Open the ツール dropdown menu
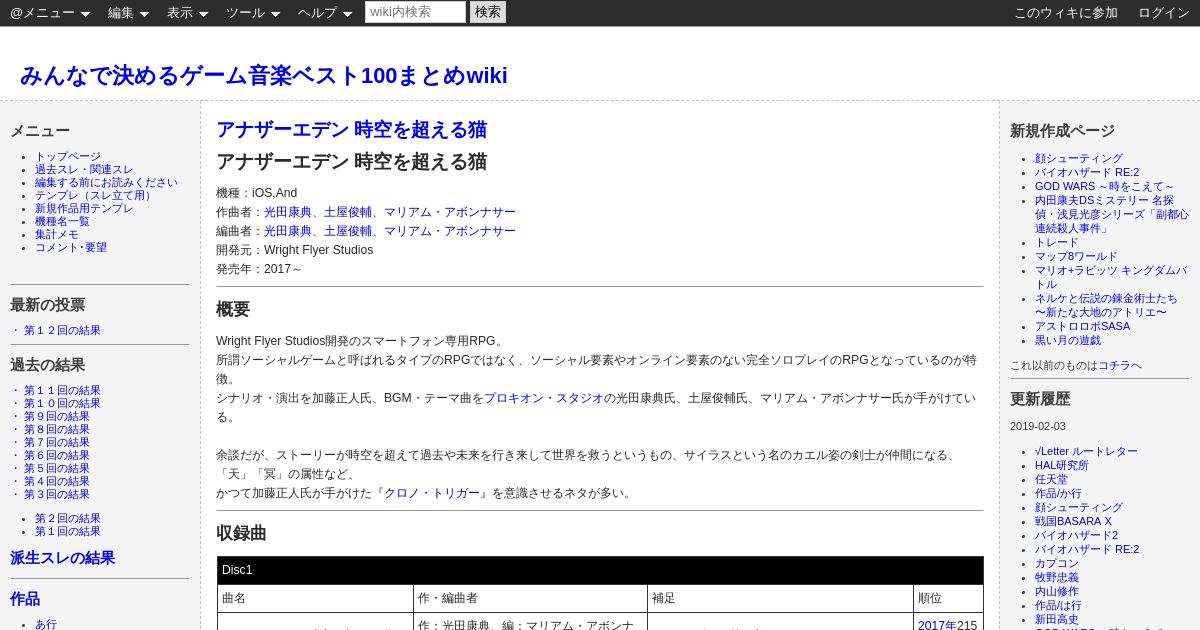Screen dimensions: 1200x630 (x=253, y=13)
